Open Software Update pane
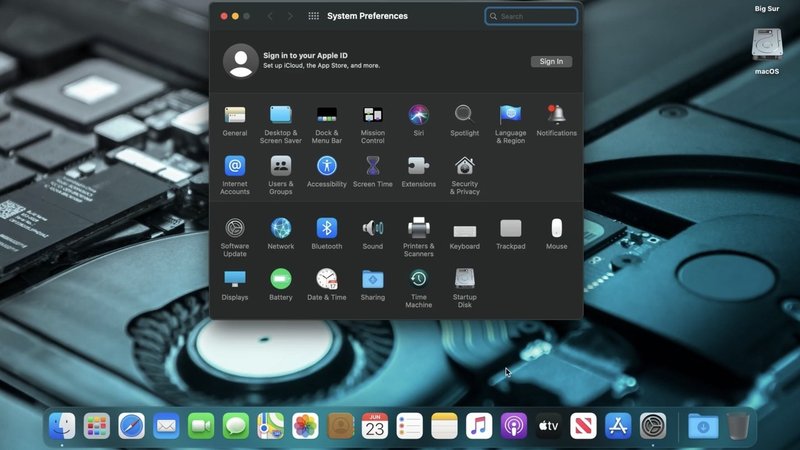Viewport: 800px width, 450px height. tap(235, 238)
